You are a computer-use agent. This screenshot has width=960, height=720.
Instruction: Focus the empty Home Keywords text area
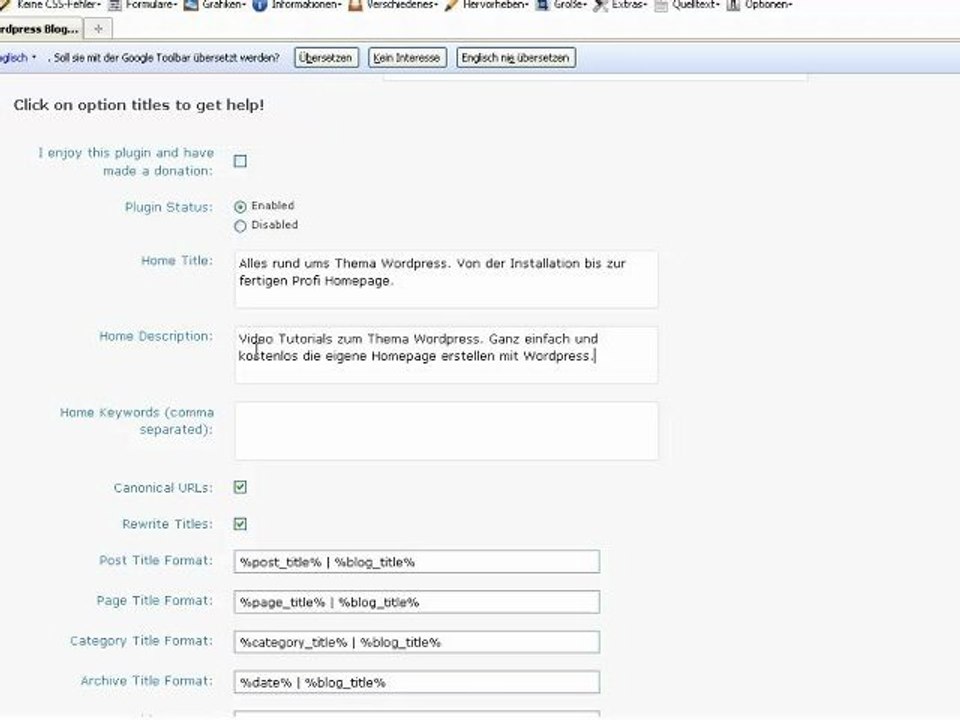pyautogui.click(x=446, y=431)
